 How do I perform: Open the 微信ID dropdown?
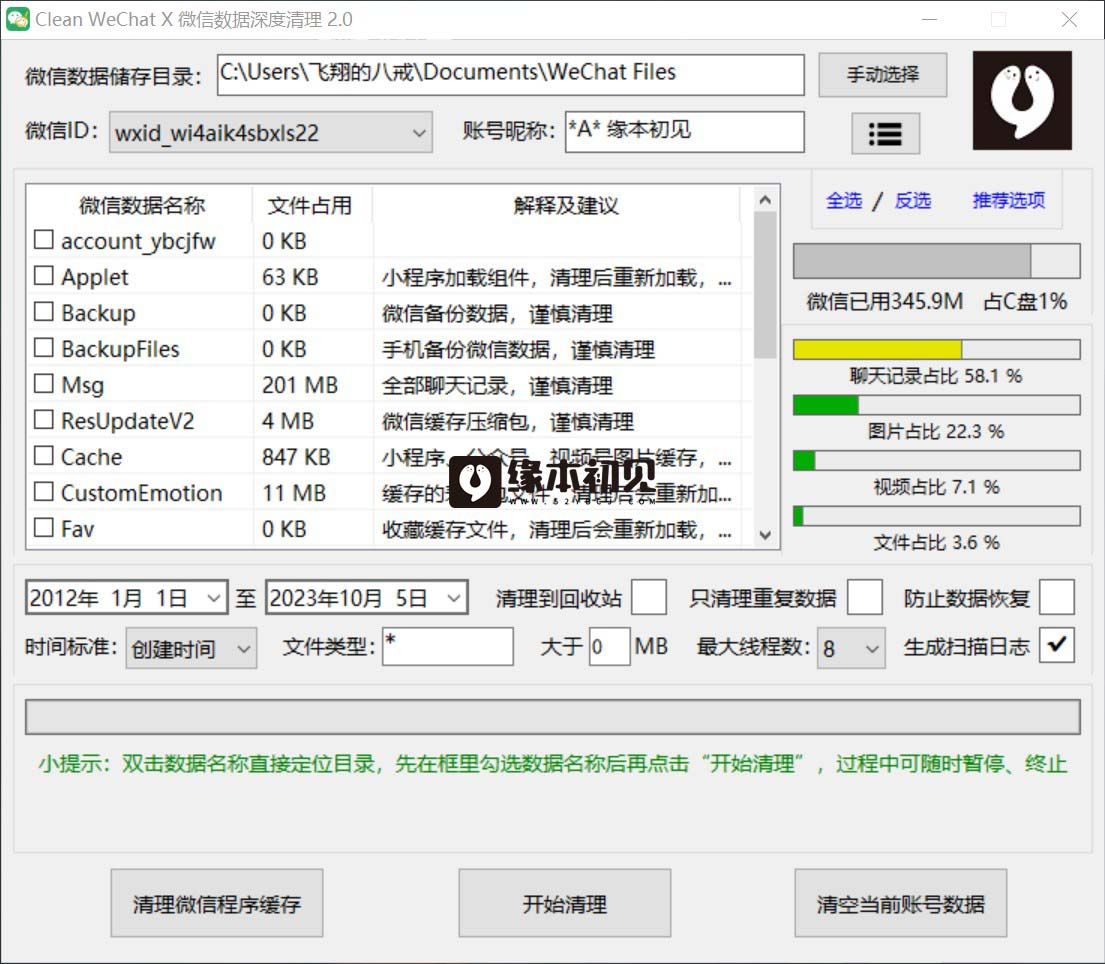[271, 132]
